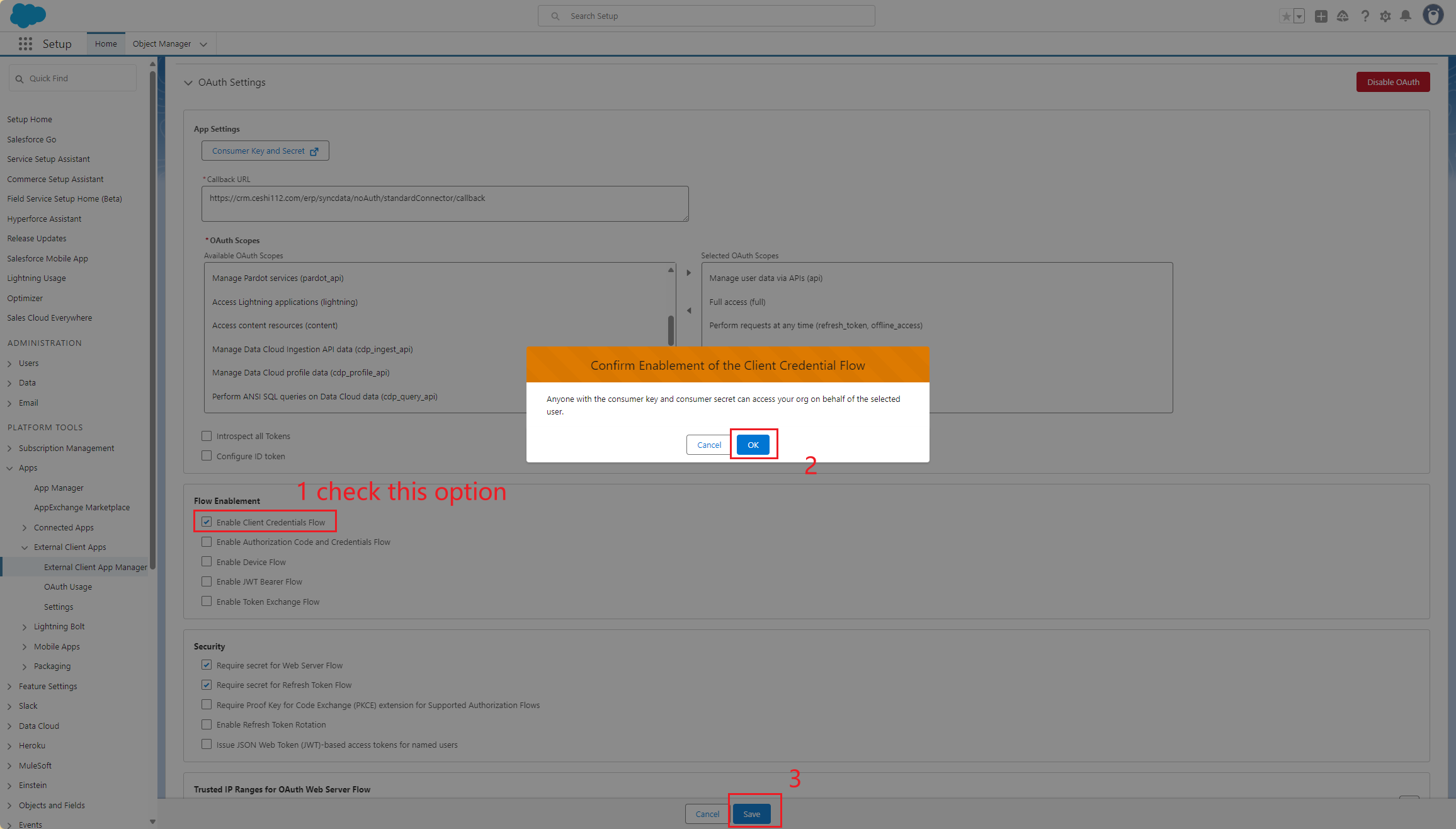
Task: Save the OAuth settings
Action: (751, 814)
